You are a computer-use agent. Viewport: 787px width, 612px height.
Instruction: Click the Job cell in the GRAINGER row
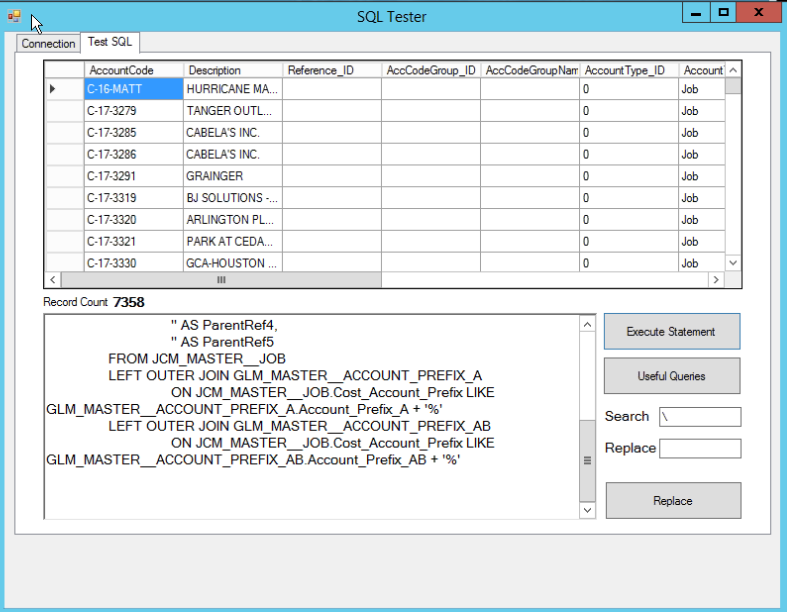(702, 176)
